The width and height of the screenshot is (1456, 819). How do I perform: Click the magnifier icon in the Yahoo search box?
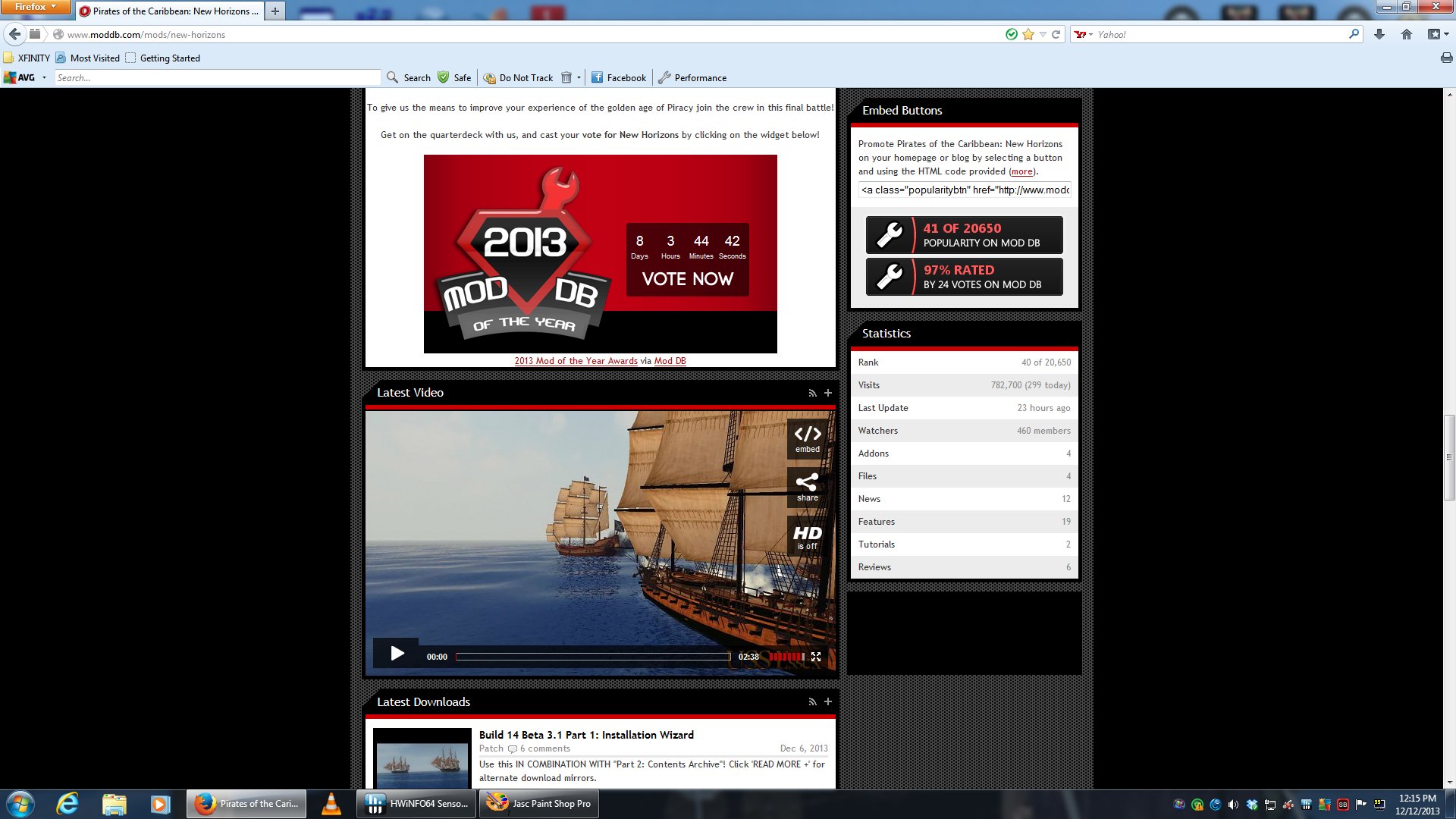coord(1354,34)
